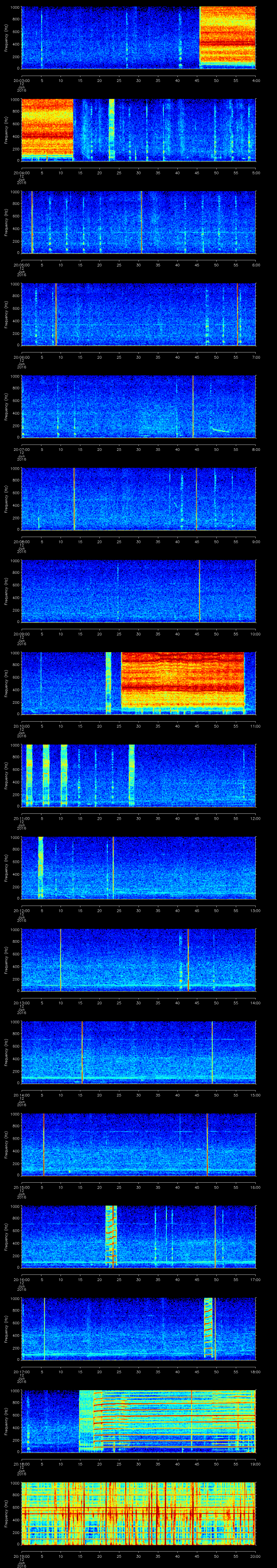Screen dimensions: 277x1568
Task: Click Frequency (Hz) axis title of 20:19:00 panel
Action: point(6,1513)
